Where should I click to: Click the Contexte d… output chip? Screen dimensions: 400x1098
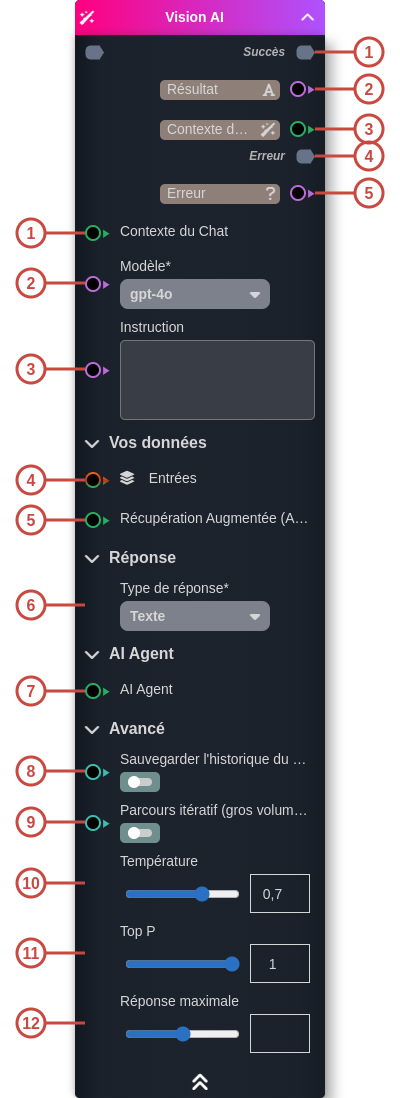220,130
